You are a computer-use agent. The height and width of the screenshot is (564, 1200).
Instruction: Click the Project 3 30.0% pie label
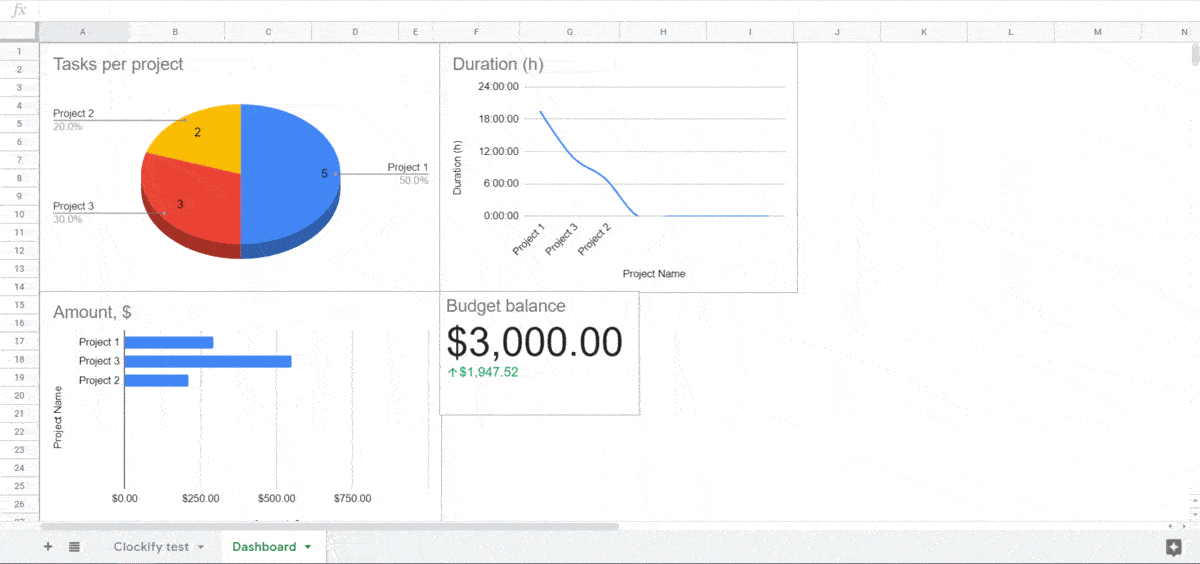[x=73, y=212]
